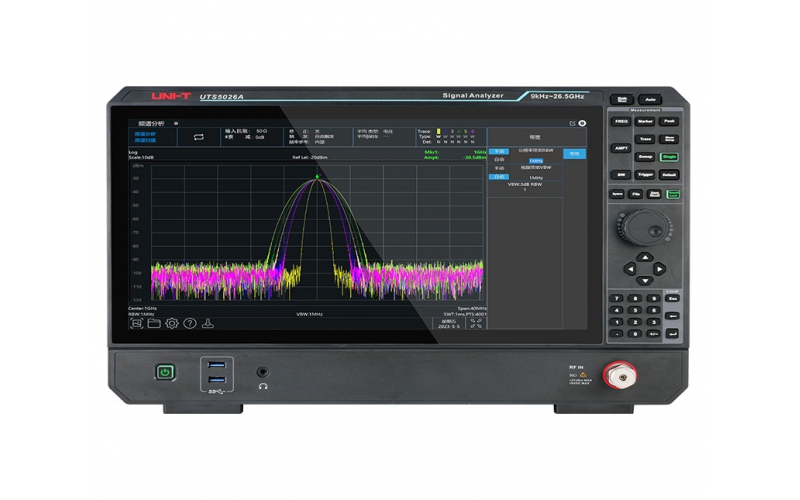Image resolution: width=800 pixels, height=500 pixels.
Task: Open the spectrum analysis mode box
Action: tap(153, 137)
